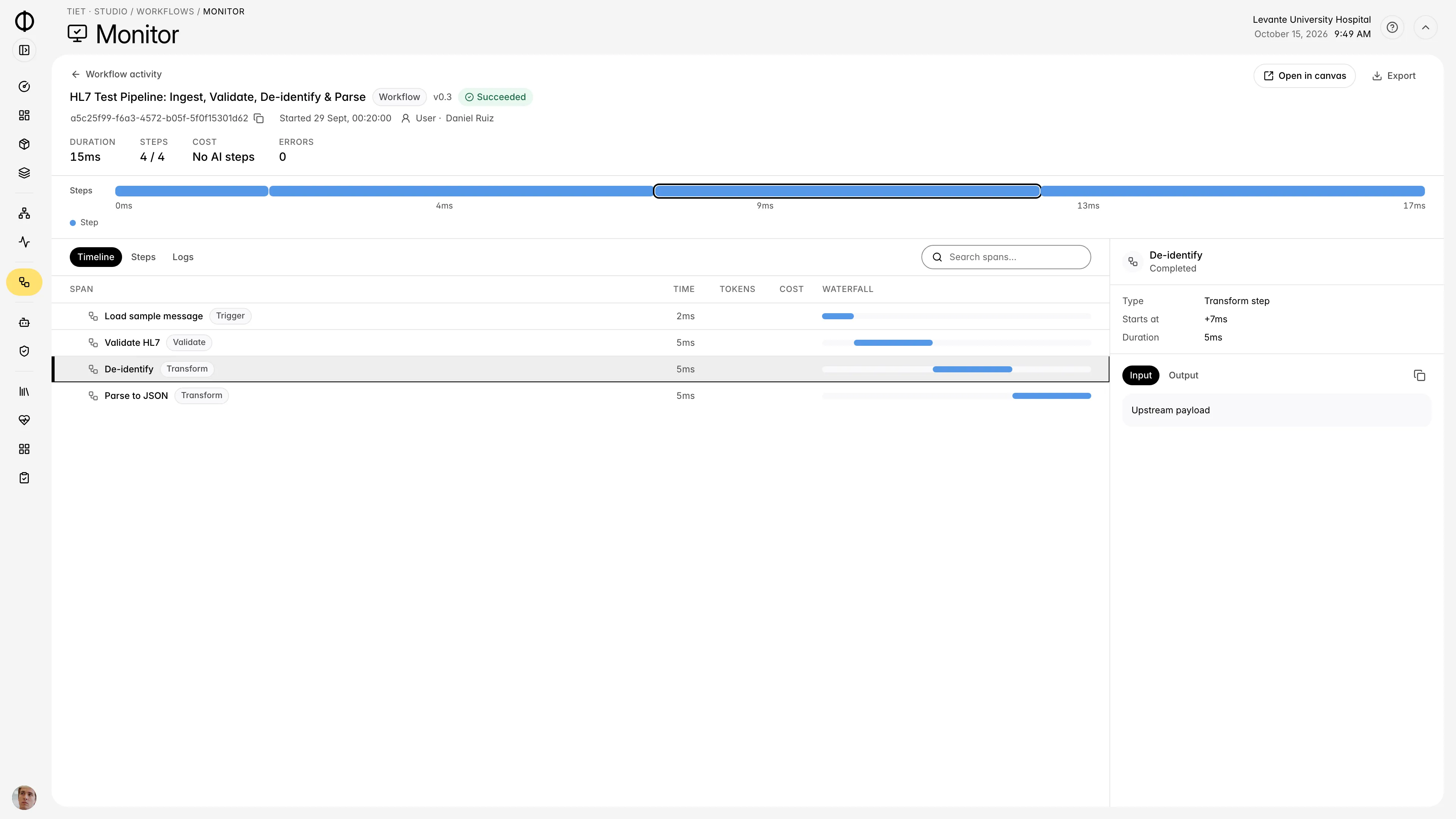Open the heart pulse sidebar icon

24,420
